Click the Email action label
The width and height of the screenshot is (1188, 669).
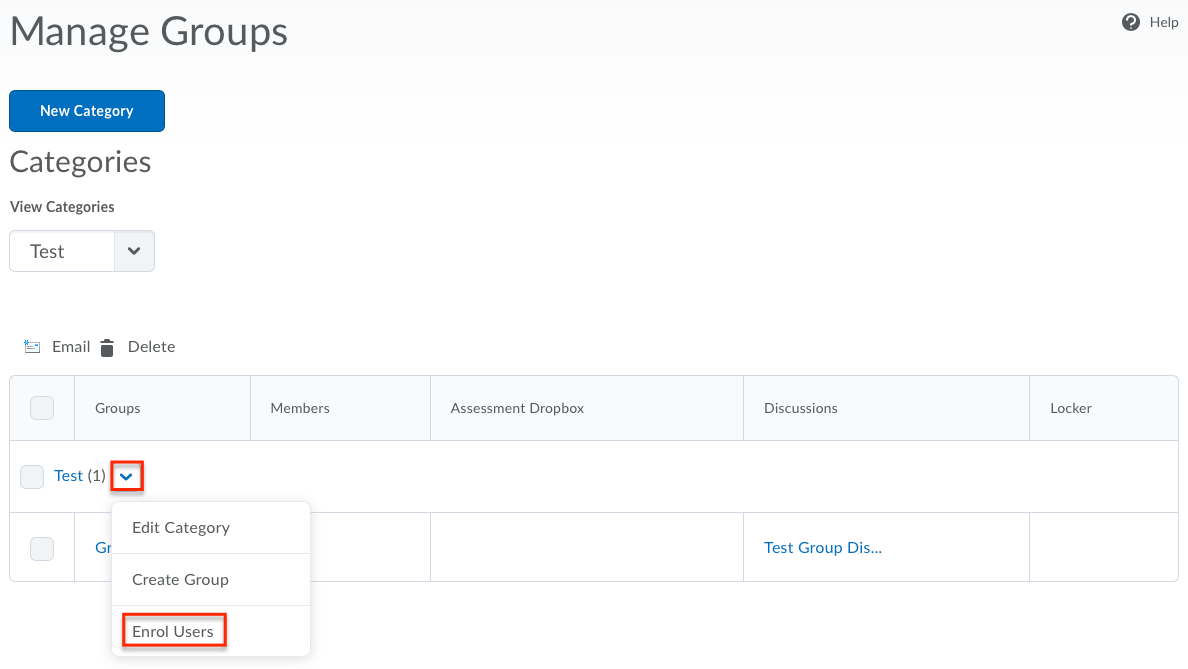pyautogui.click(x=71, y=347)
